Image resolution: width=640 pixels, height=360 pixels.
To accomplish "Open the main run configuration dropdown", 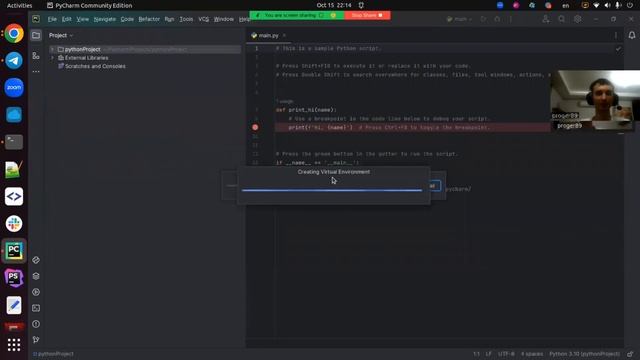I will pyautogui.click(x=460, y=19).
